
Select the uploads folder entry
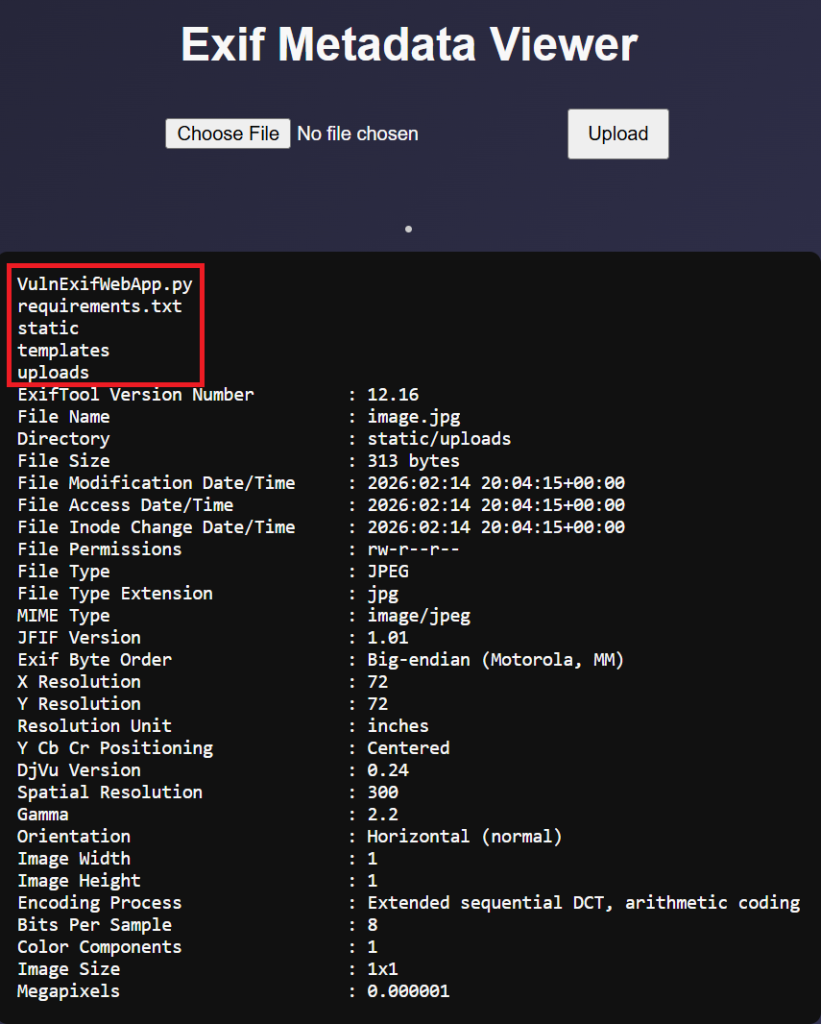(x=55, y=372)
